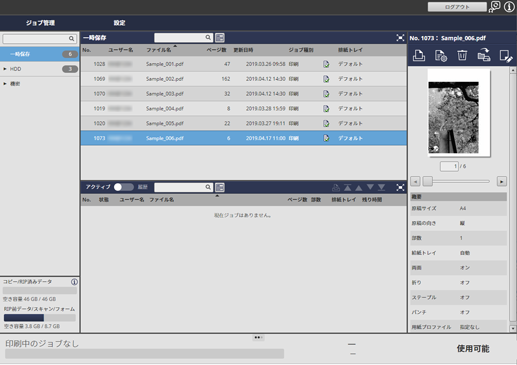Expand the active job list with the fullscreen icon
The image size is (517, 365).
(x=400, y=187)
